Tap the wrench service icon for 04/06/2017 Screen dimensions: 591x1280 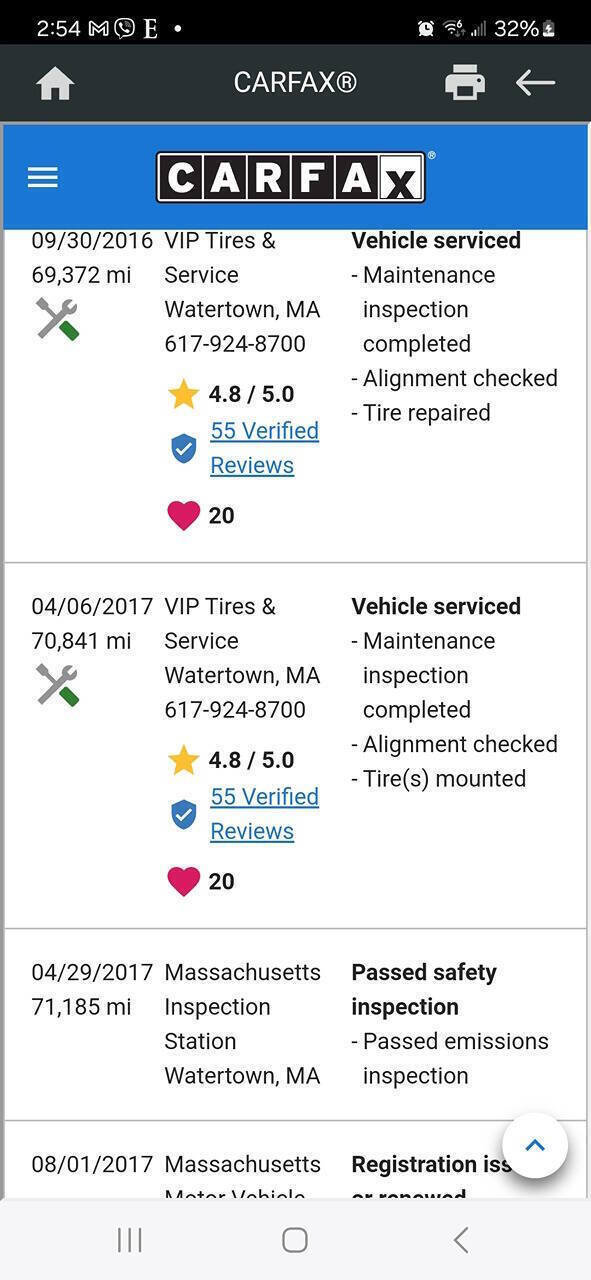(57, 685)
